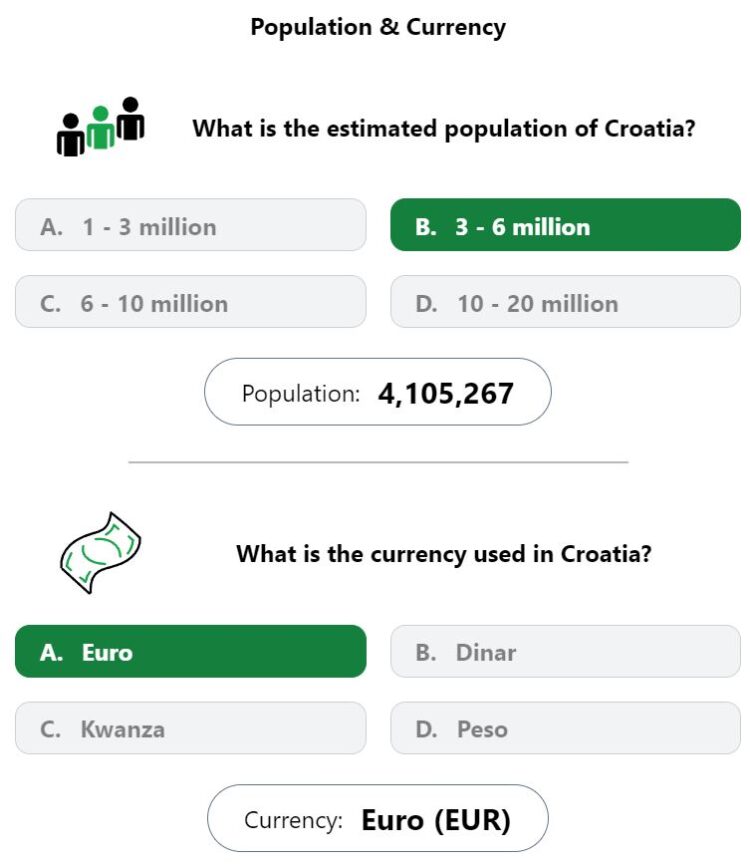750x865 pixels.
Task: Click the Currency Euro (EUR) result pill
Action: pyautogui.click(x=378, y=818)
